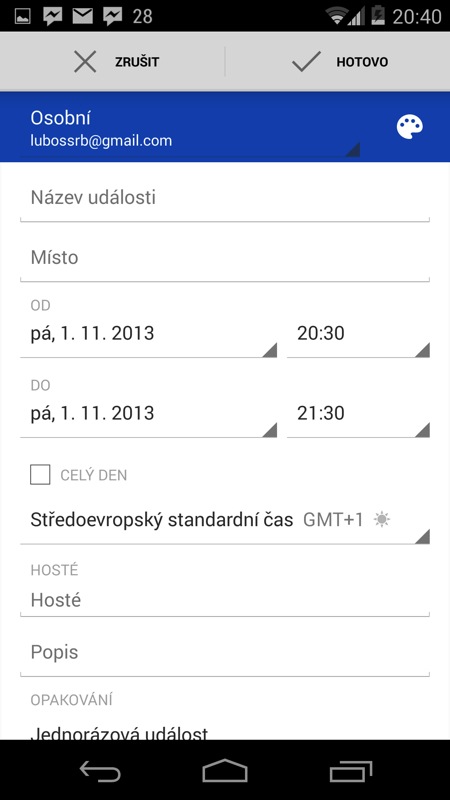Screen dimensions: 450x800
Task: Tap the envelope notification icon in status bar
Action: pos(83,16)
